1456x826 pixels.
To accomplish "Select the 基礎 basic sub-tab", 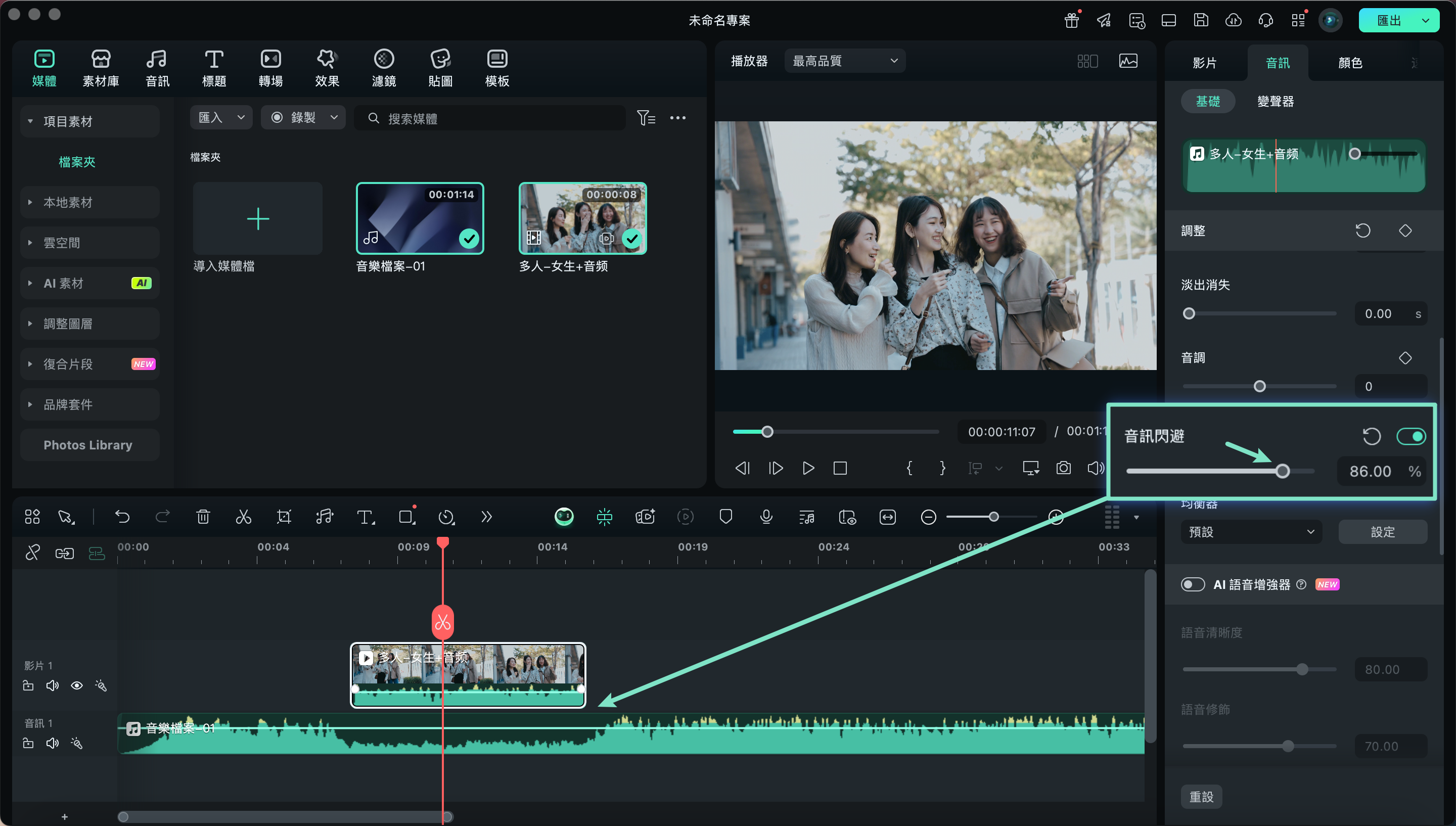I will (1208, 101).
